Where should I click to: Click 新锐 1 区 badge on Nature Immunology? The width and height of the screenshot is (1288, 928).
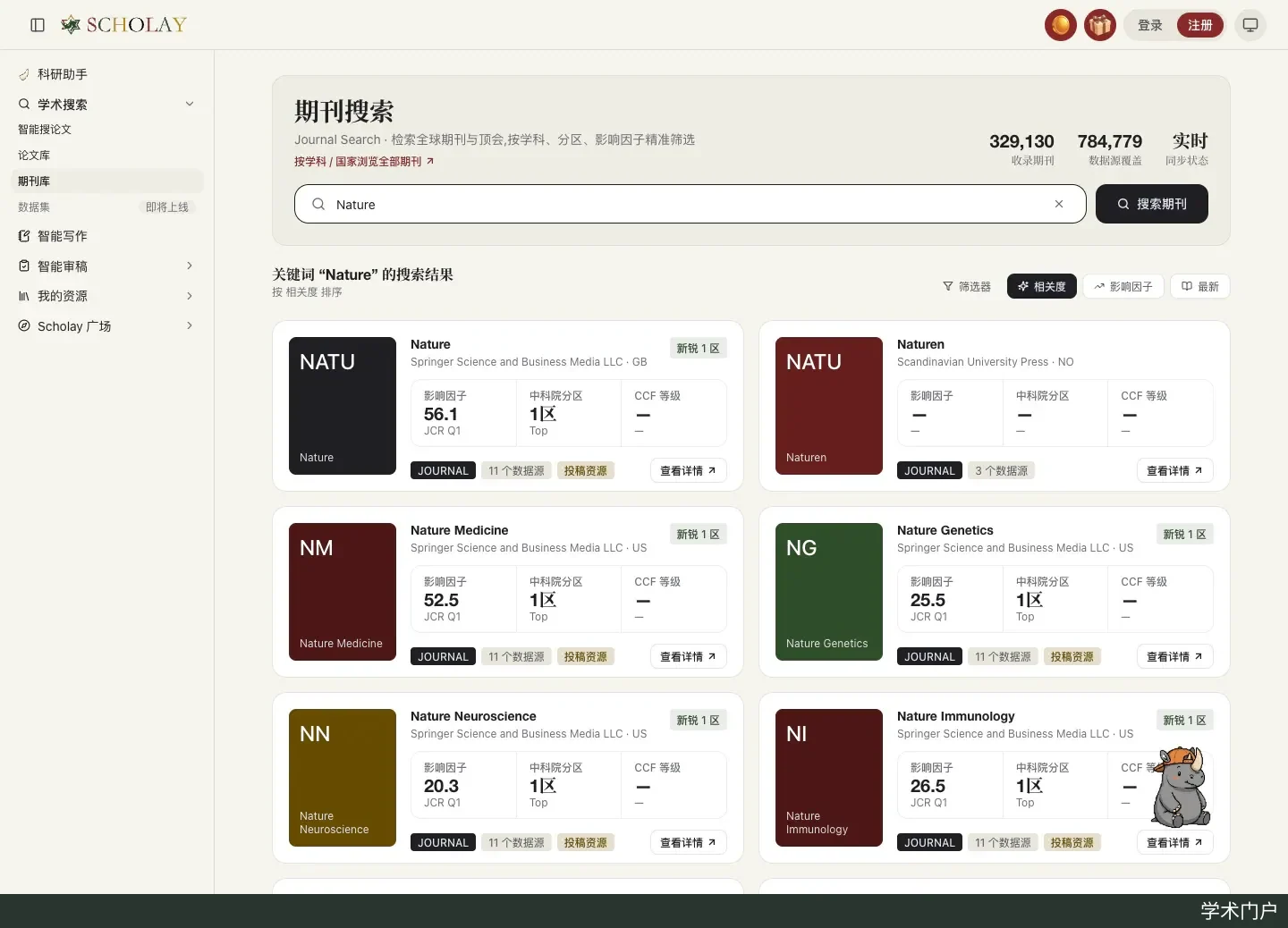coord(1184,721)
